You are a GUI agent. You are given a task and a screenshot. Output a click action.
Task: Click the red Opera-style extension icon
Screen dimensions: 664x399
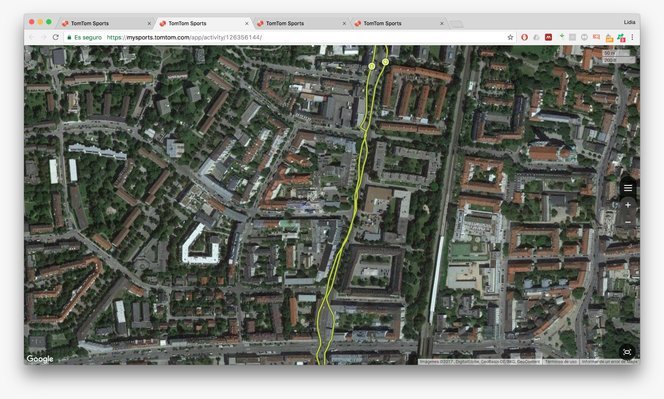(524, 37)
